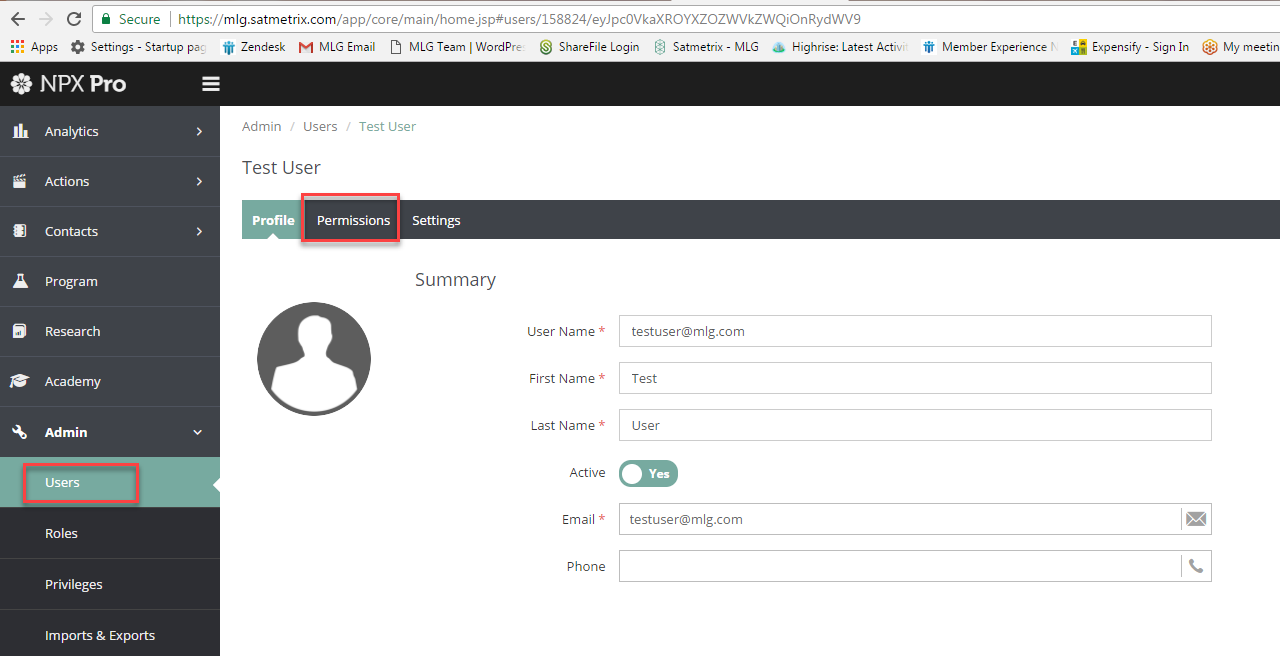The image size is (1280, 656).
Task: Click the Admin breadcrumb link
Action: coord(261,126)
